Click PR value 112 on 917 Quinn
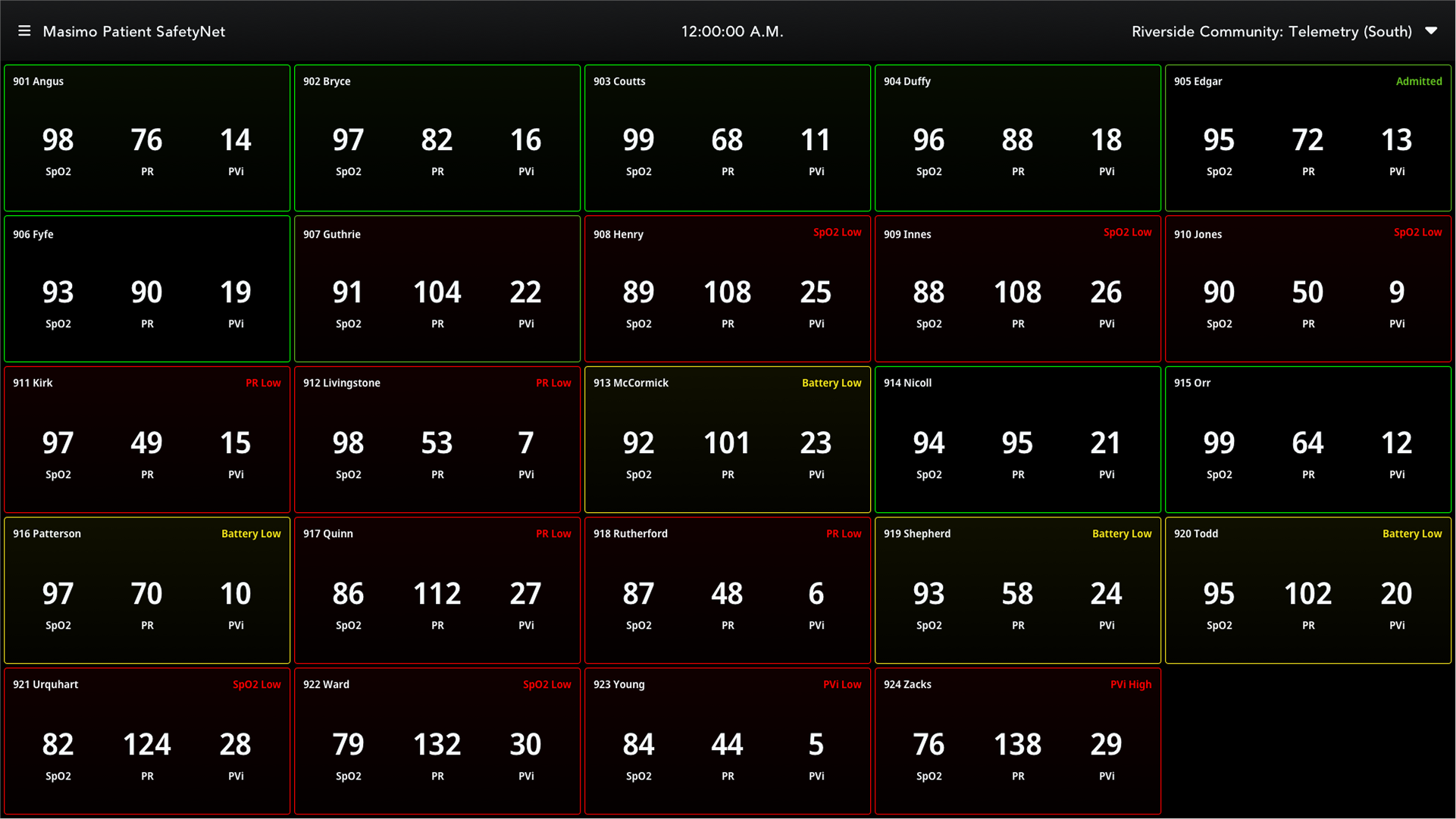Screen dimensions: 1456x819 tap(437, 594)
